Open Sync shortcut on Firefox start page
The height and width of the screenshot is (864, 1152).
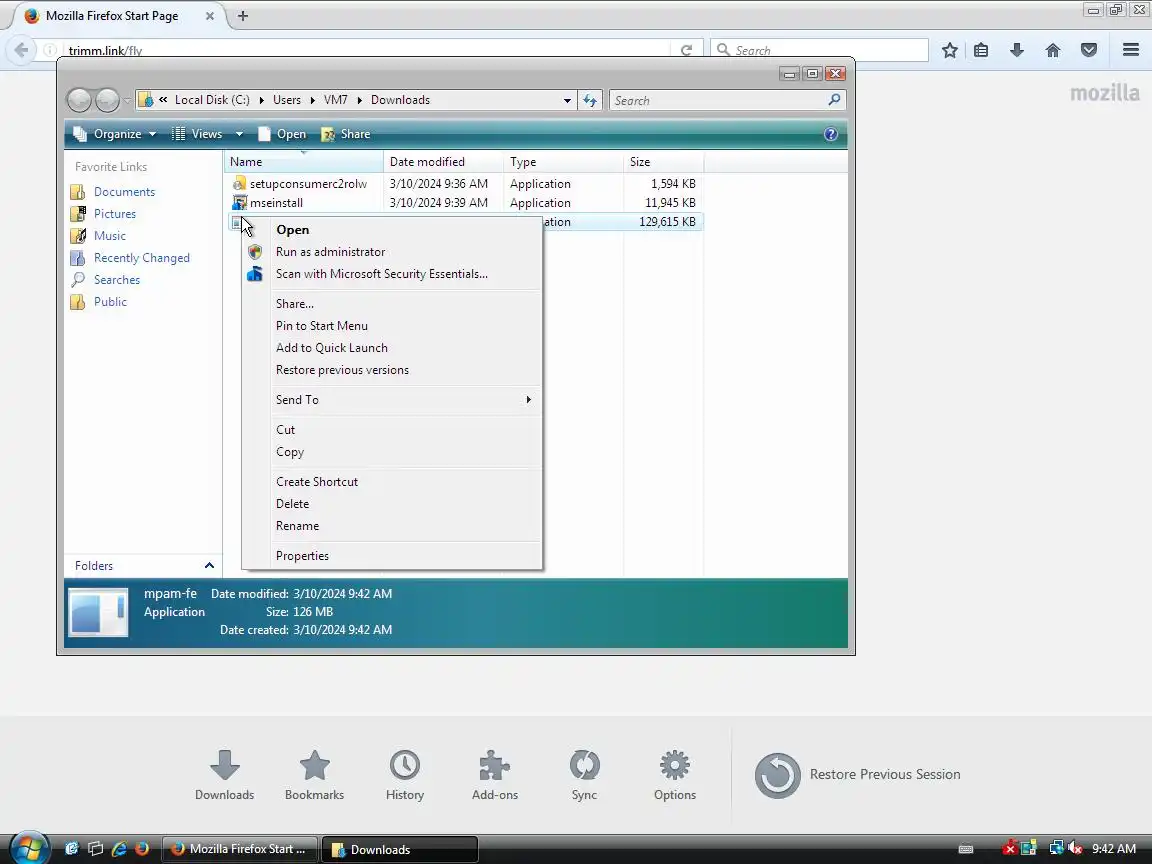(584, 775)
